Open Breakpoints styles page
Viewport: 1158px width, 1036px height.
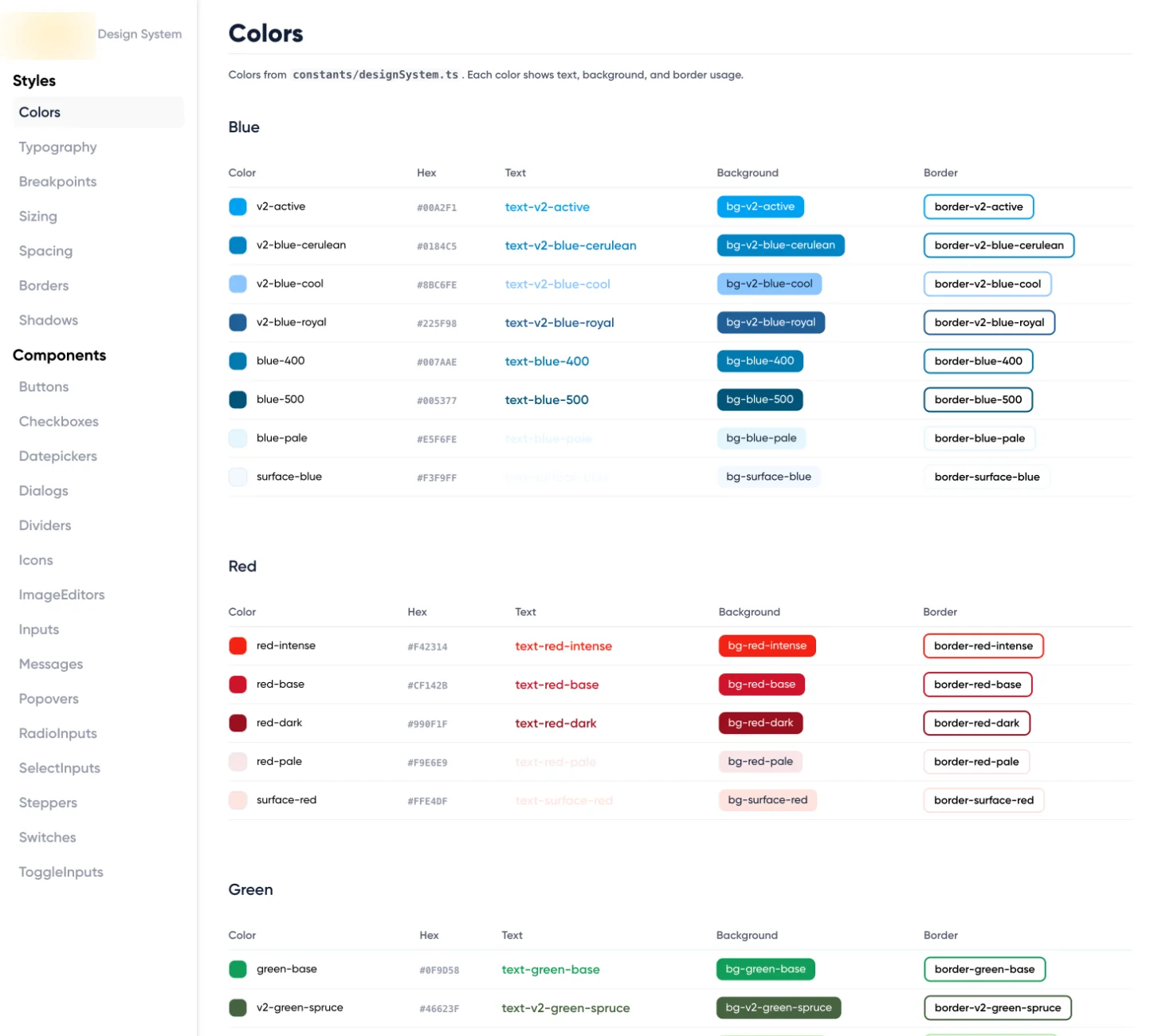[x=57, y=182]
